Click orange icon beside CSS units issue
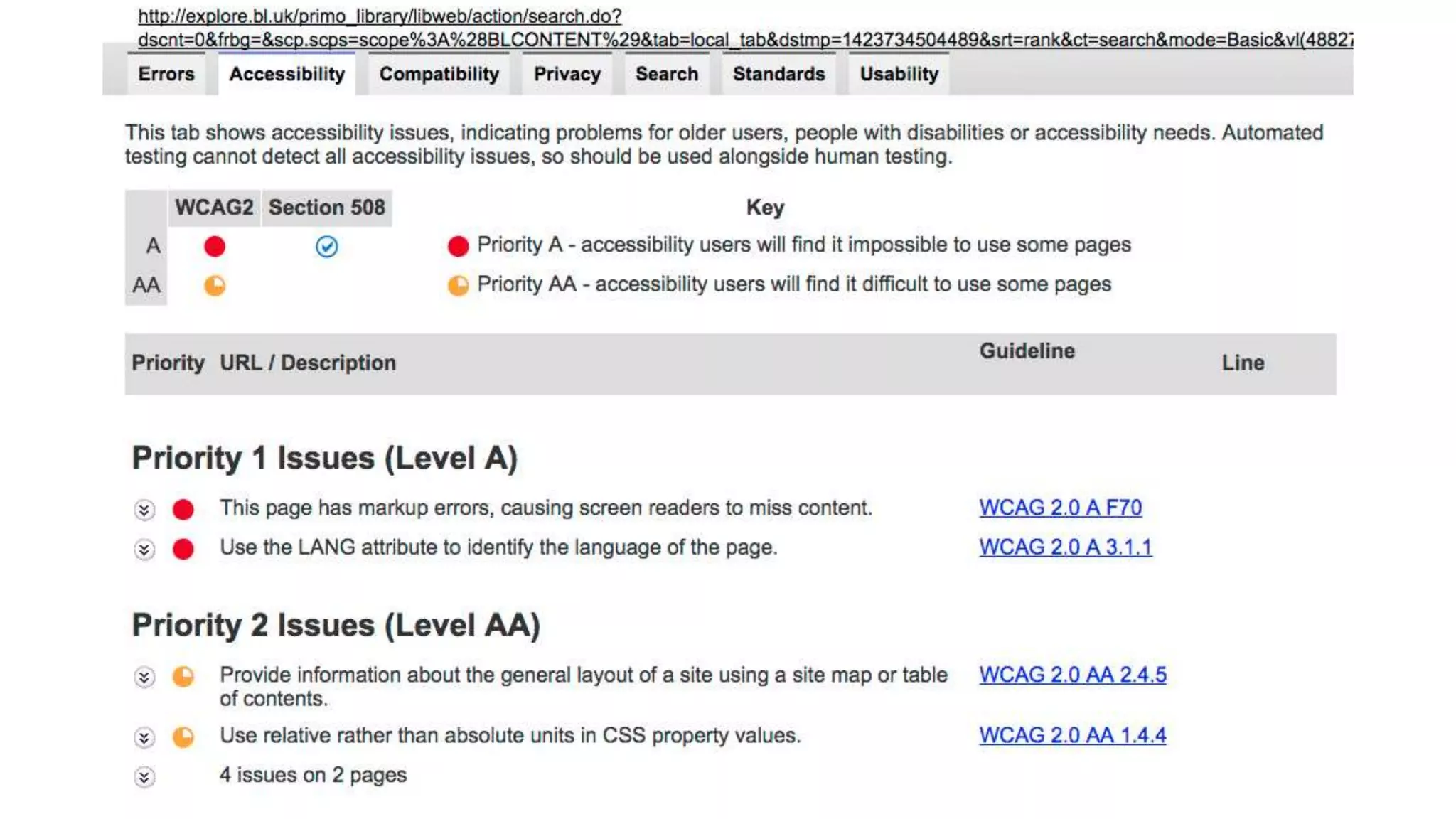 pyautogui.click(x=183, y=737)
